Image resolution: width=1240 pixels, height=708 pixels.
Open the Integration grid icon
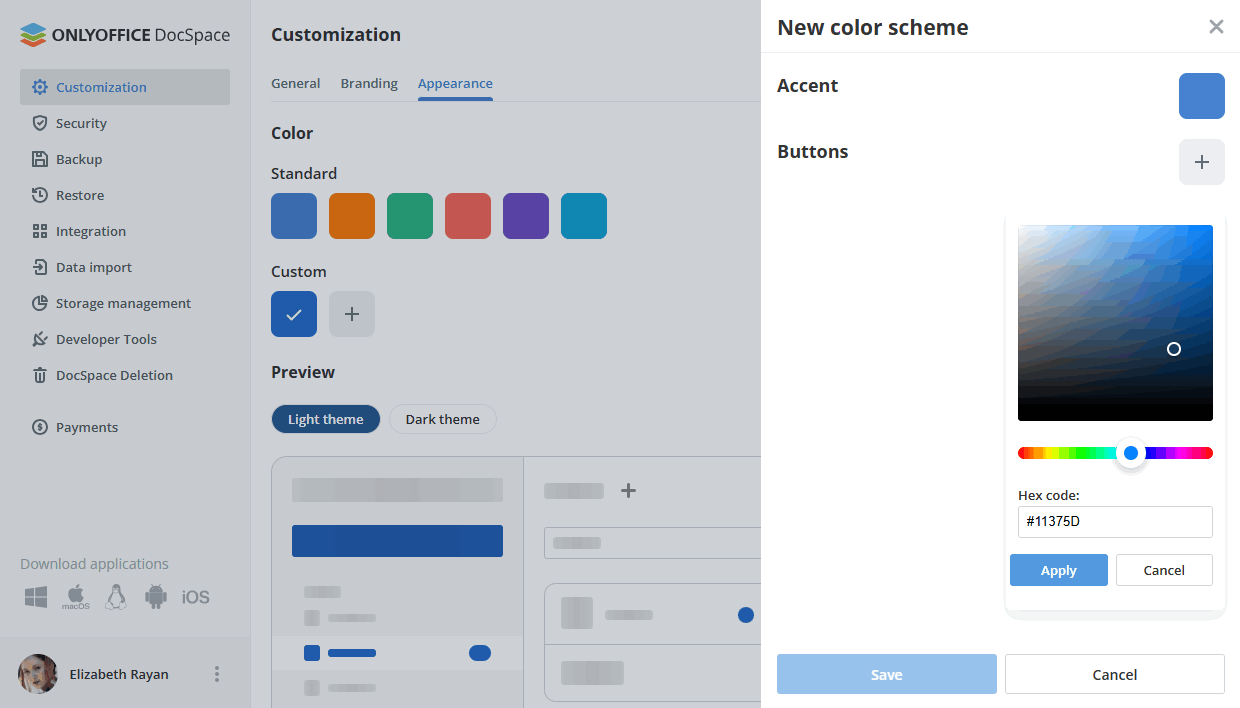click(40, 231)
